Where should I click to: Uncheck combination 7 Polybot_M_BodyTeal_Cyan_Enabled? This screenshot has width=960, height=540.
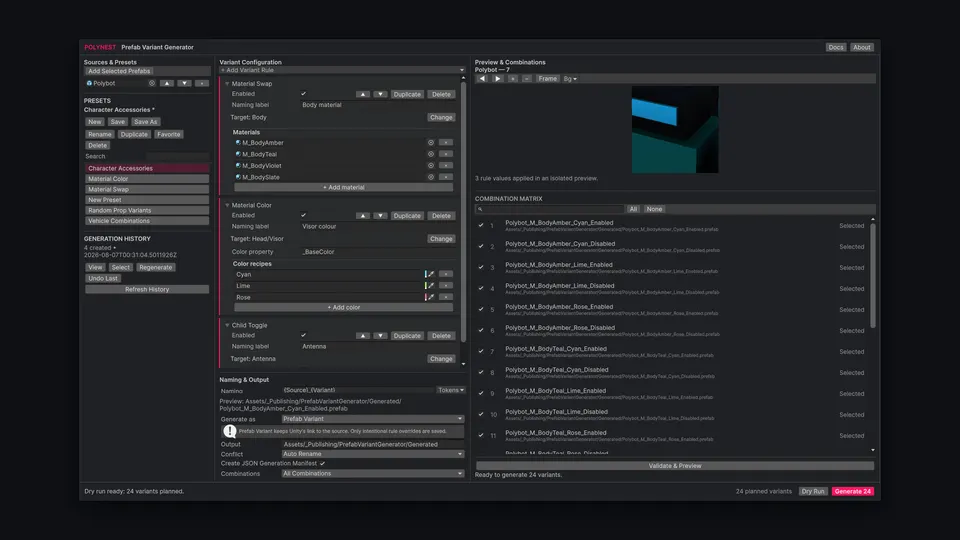click(x=481, y=351)
